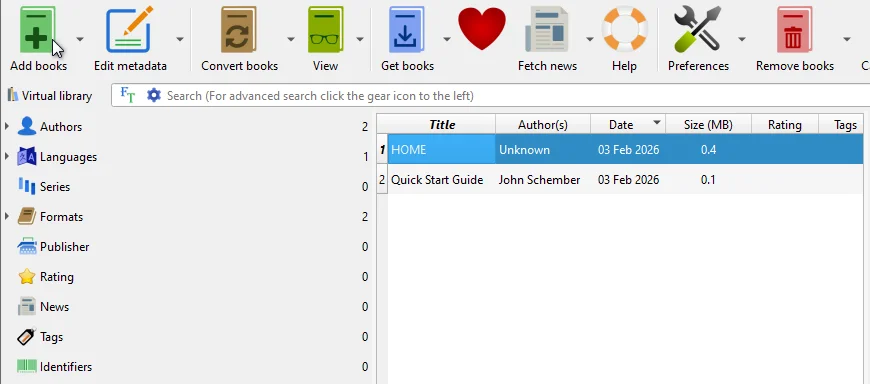Open Preferences tools icon

697,29
